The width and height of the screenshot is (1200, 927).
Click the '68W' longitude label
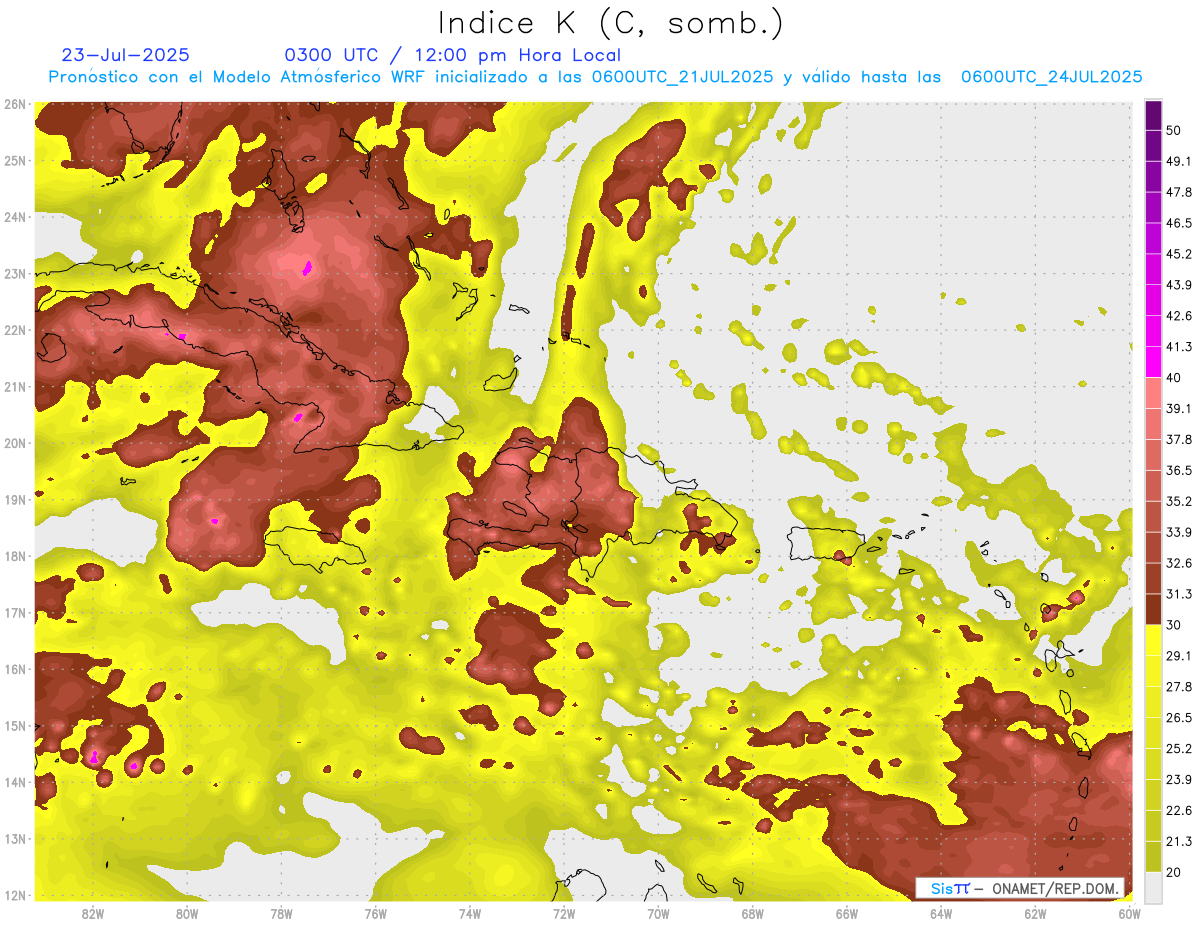[x=753, y=913]
